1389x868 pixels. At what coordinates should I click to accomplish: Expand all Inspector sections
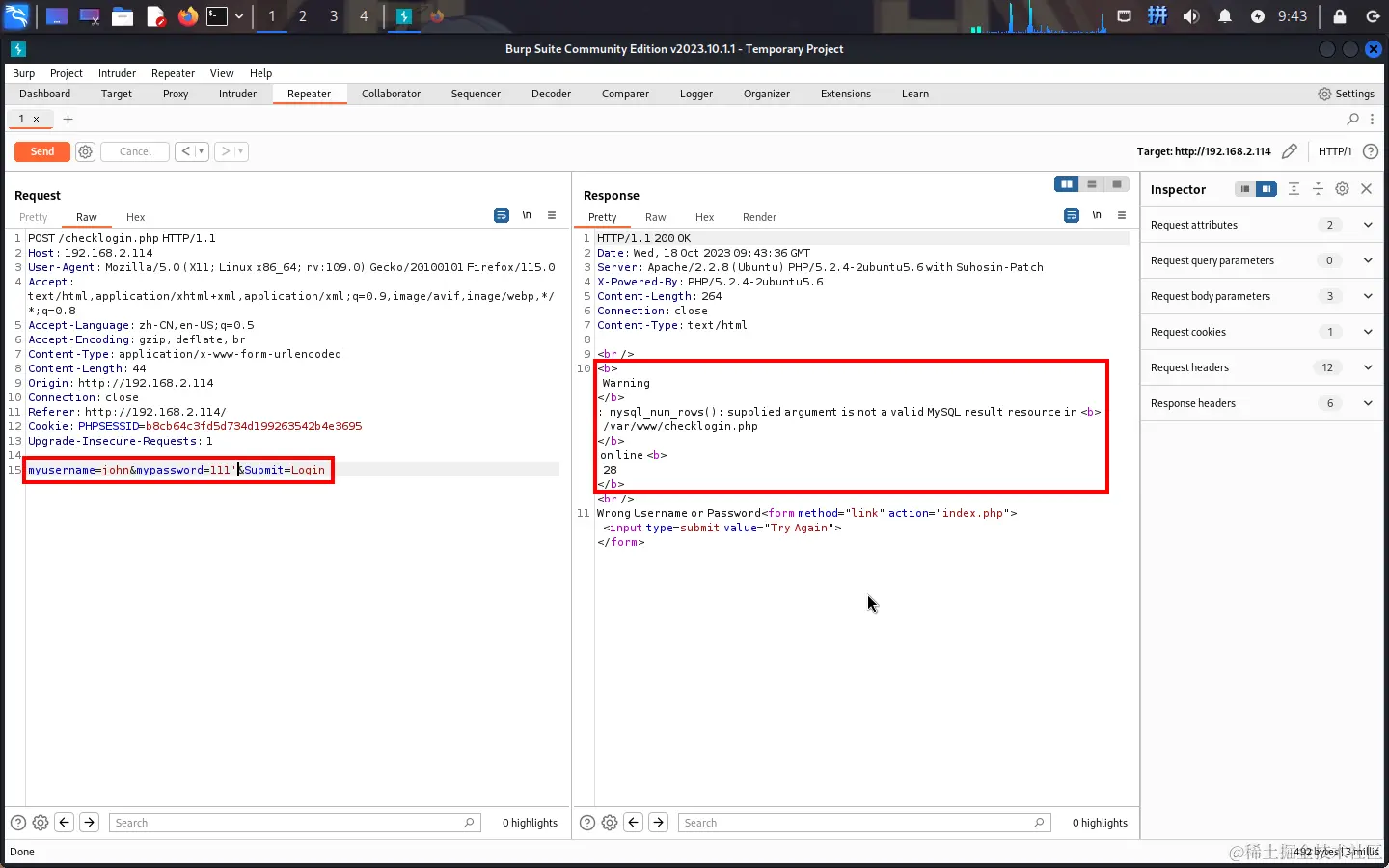(x=1294, y=189)
